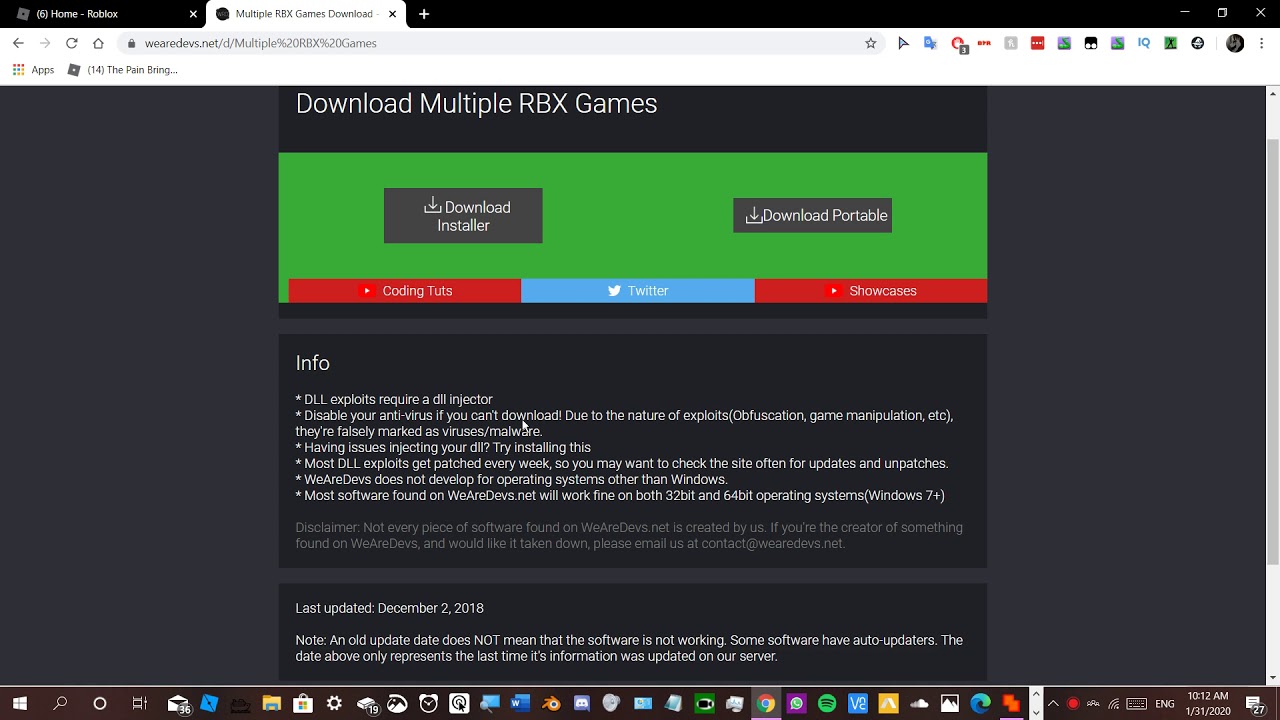
Task: Click the 'Try installing this' link
Action: click(541, 447)
